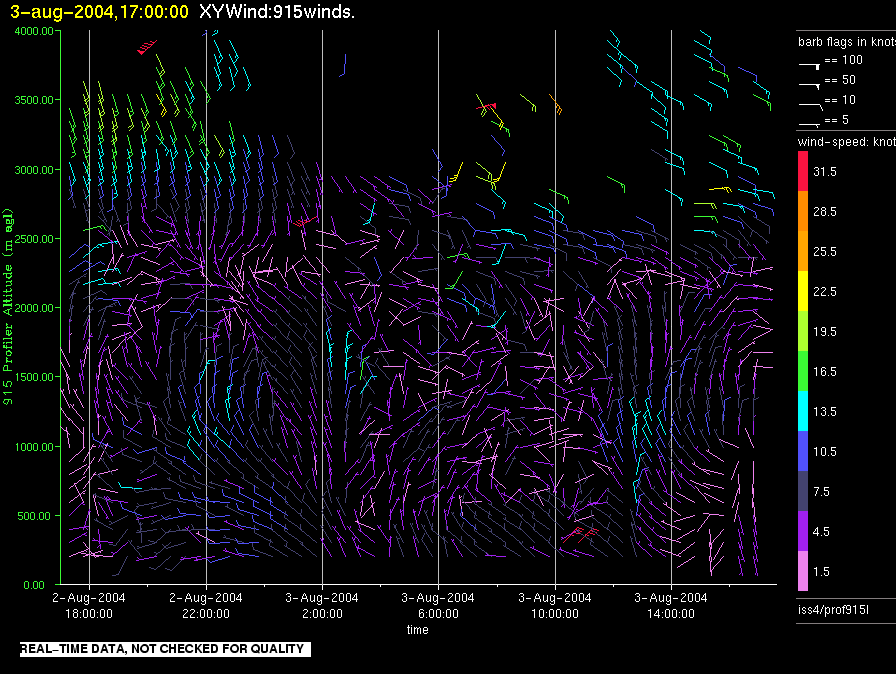Click the 3000.00 altitude tick label
The width and height of the screenshot is (896, 674).
coord(34,170)
